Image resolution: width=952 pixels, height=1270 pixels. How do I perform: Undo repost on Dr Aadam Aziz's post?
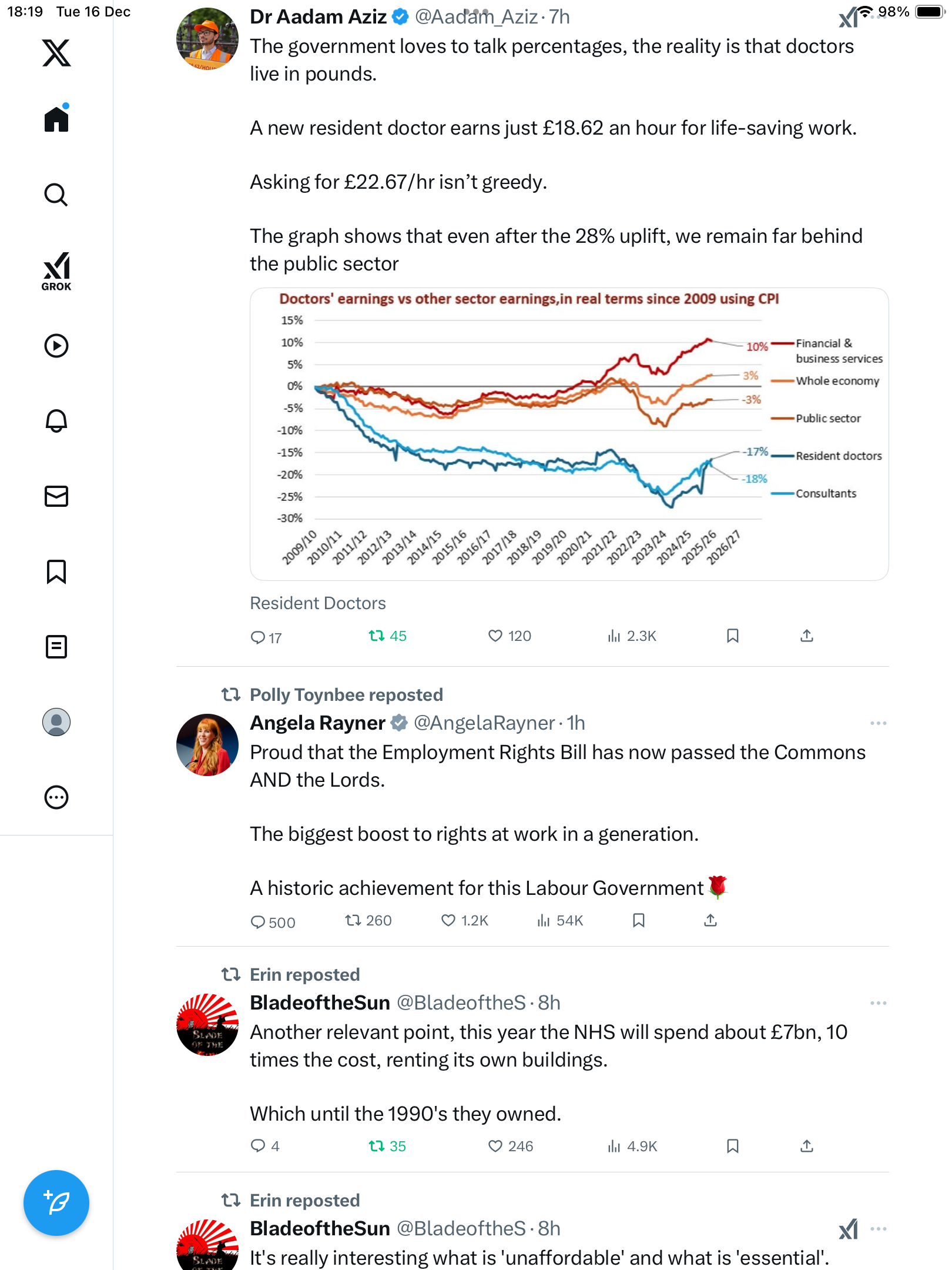pyautogui.click(x=376, y=636)
